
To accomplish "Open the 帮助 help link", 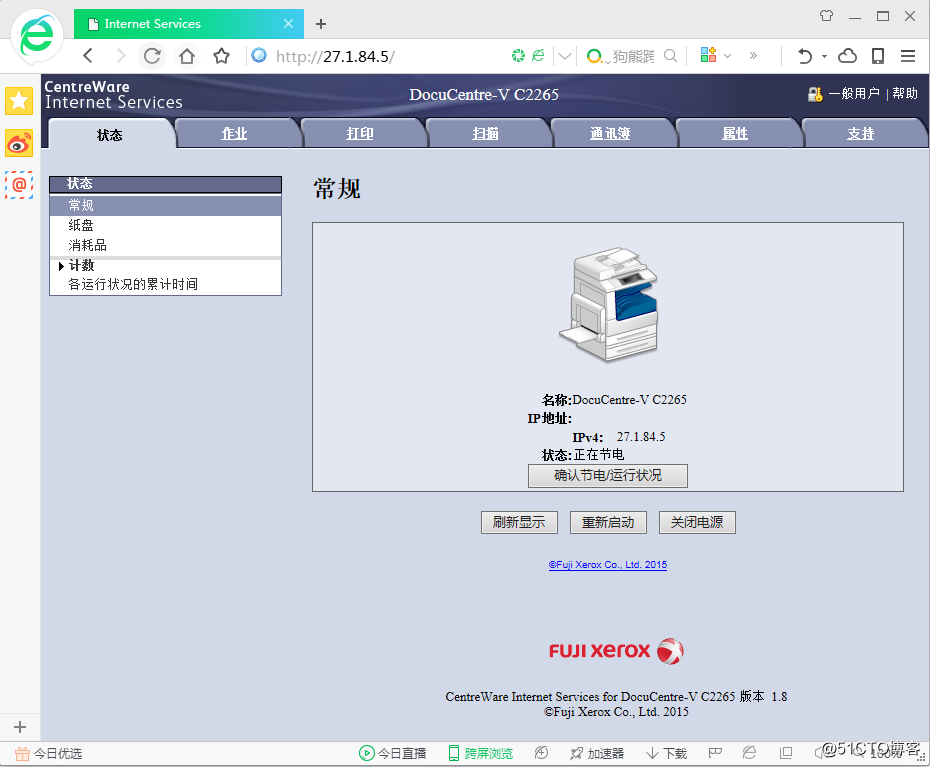I will [x=904, y=93].
